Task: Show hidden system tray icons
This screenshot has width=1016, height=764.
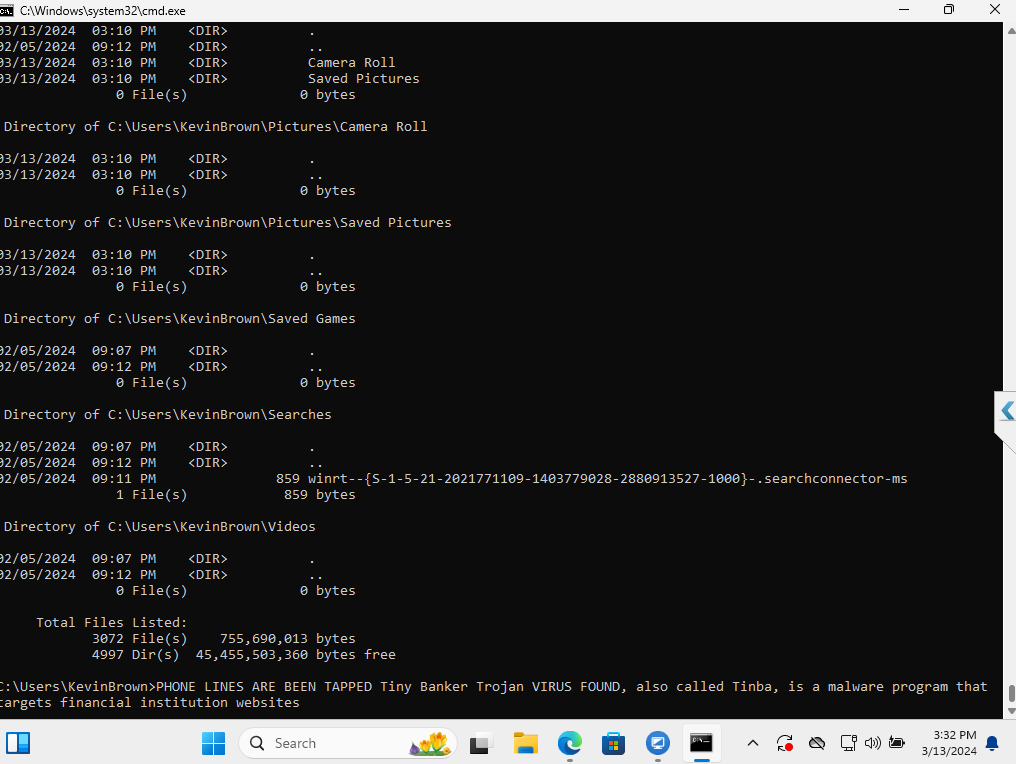Action: (753, 743)
